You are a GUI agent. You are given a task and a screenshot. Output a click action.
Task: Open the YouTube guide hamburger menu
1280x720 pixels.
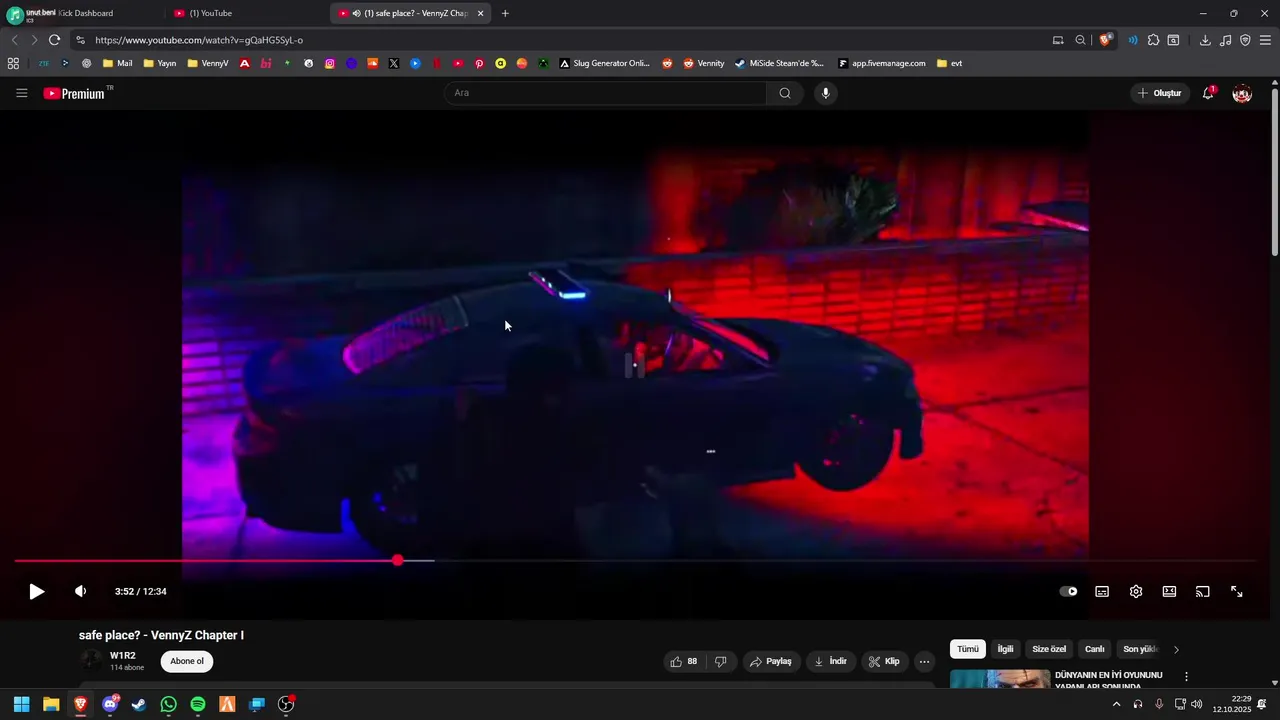tap(22, 93)
